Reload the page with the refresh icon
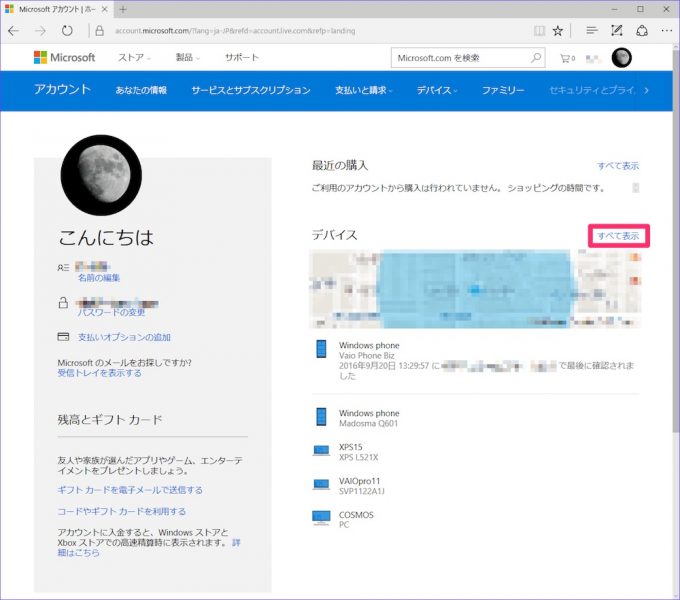The height and width of the screenshot is (600, 680). [67, 31]
